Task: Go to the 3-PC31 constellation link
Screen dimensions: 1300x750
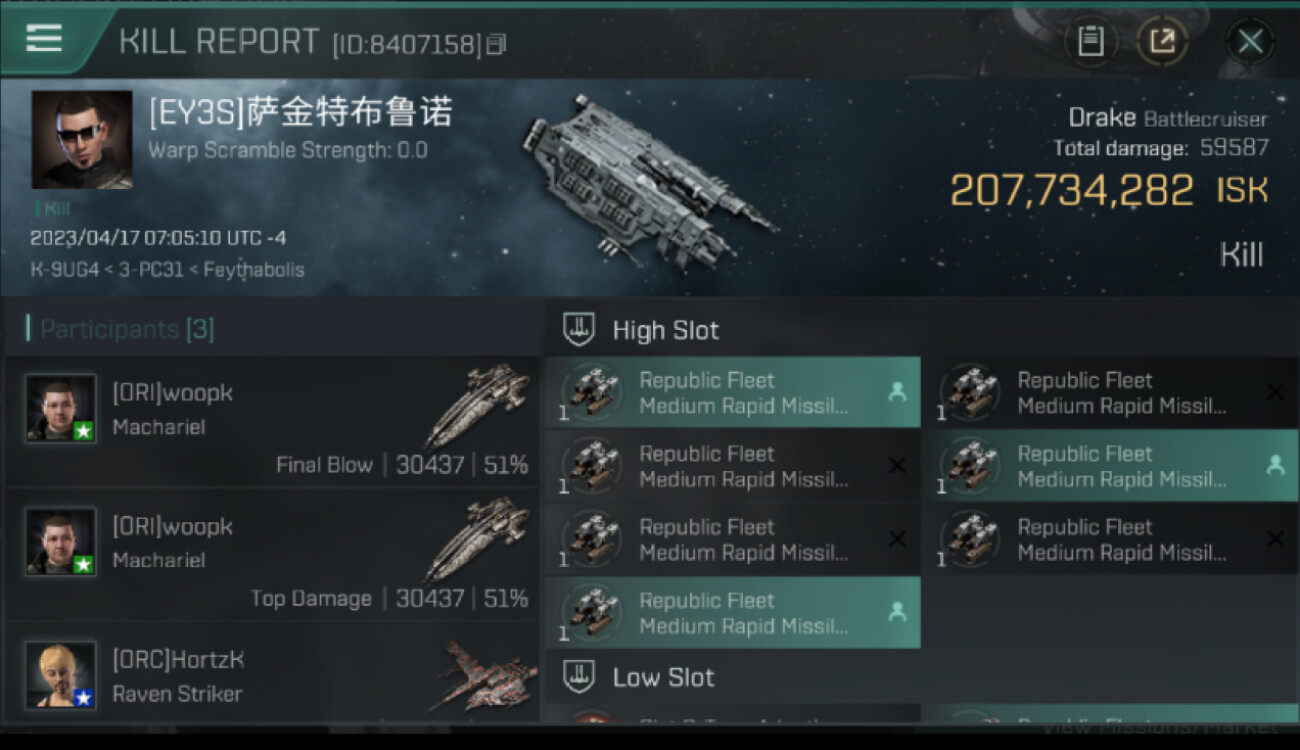Action: point(150,270)
